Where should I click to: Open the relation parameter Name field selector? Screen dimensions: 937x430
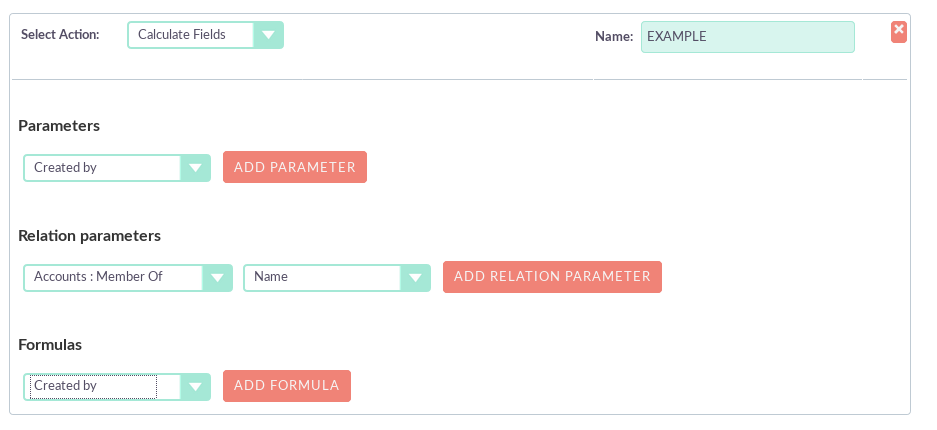pos(323,277)
